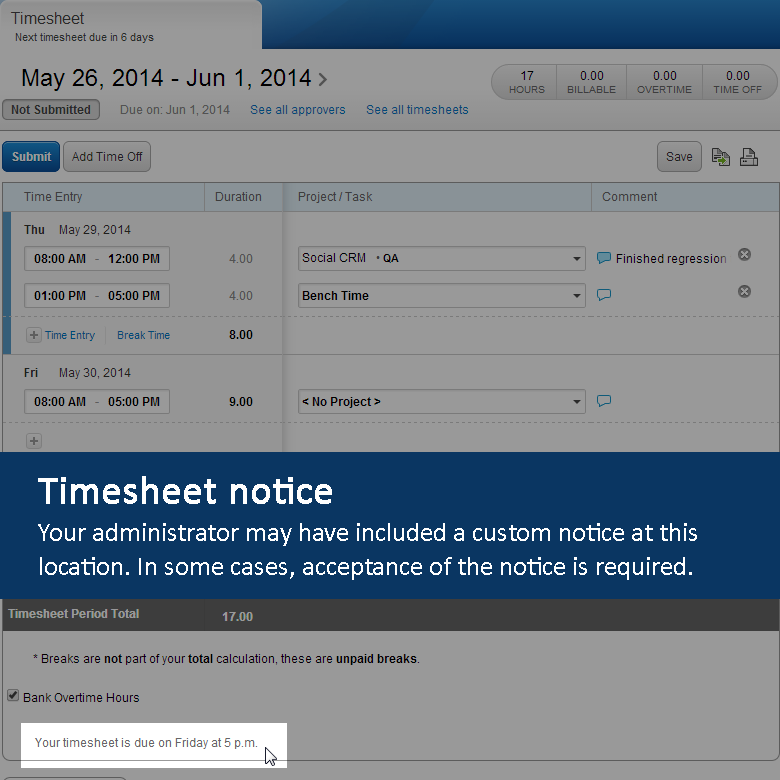Open the Social CRM QA project dropdown
Screen dimensions: 780x780
441,258
